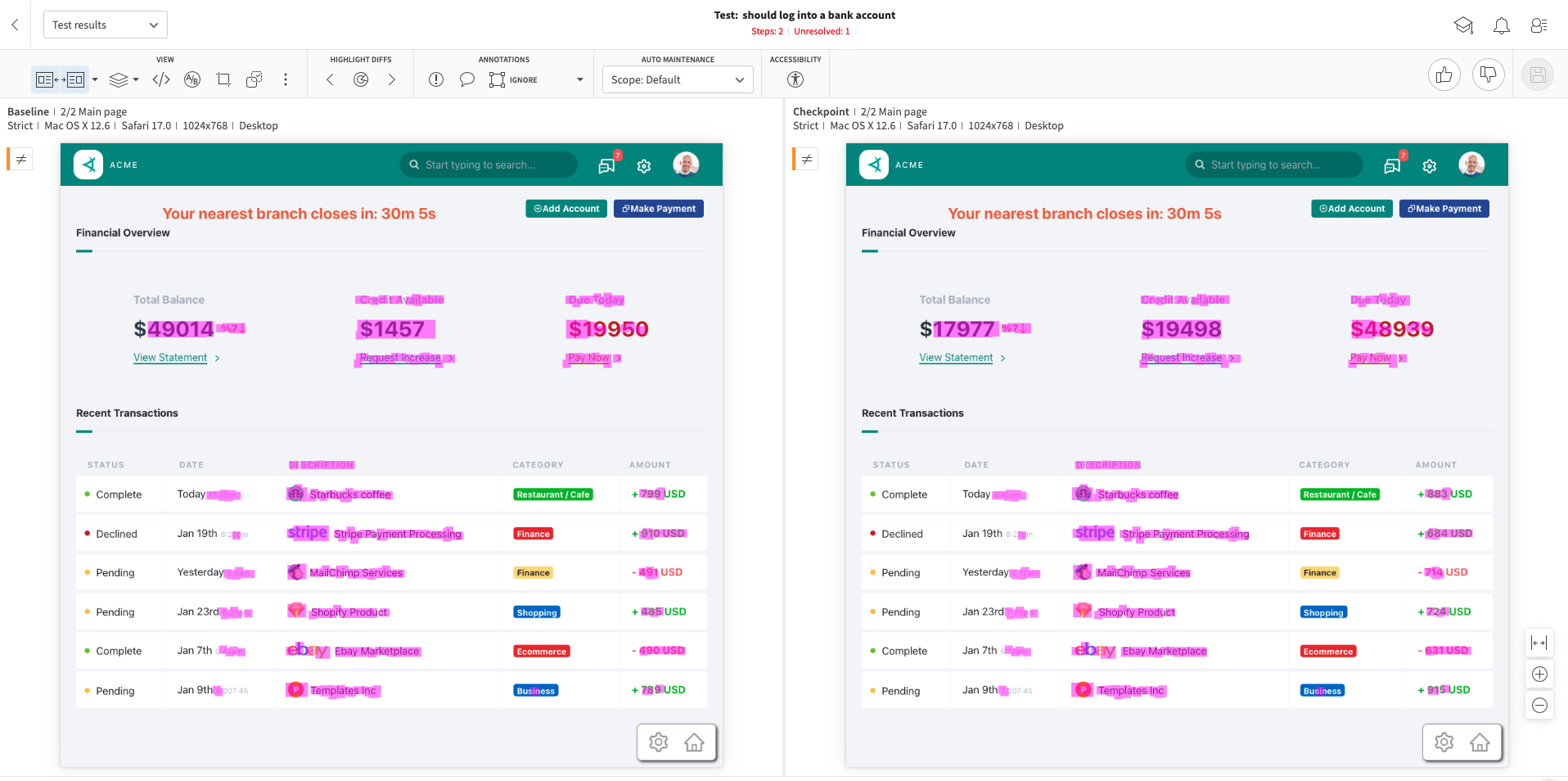This screenshot has width=1568, height=781.
Task: Open the root cause analysis code view
Action: 161,79
